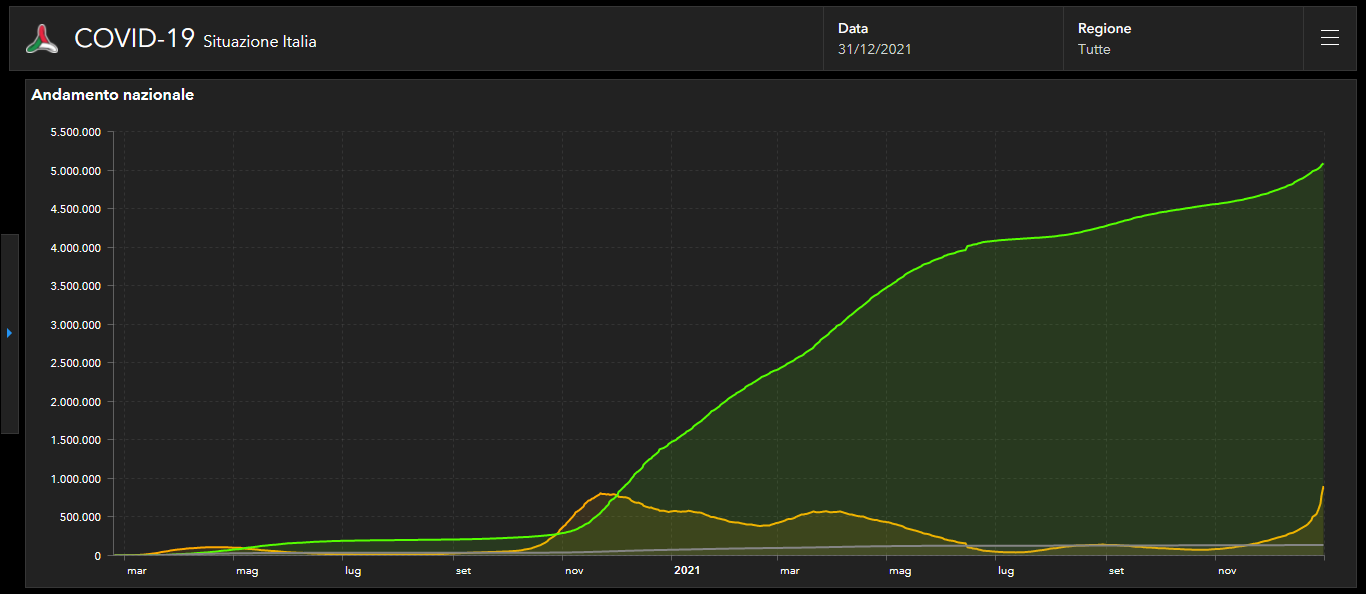This screenshot has width=1366, height=594.
Task: Click the orange curve peak near nov 2020
Action: (x=602, y=494)
